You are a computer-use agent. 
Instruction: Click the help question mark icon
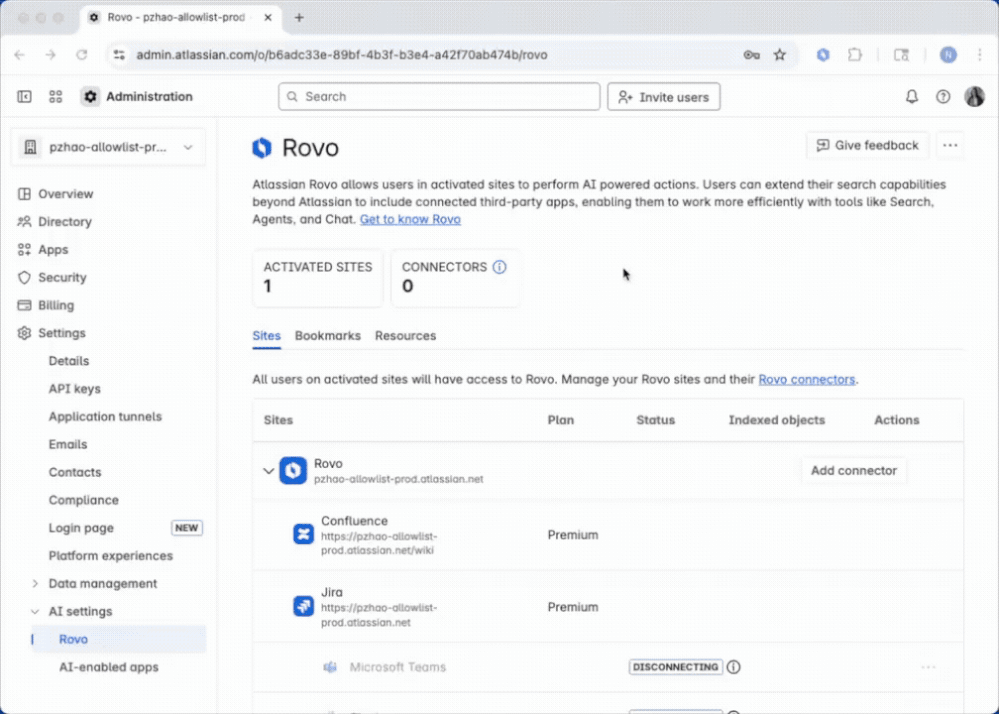[943, 97]
